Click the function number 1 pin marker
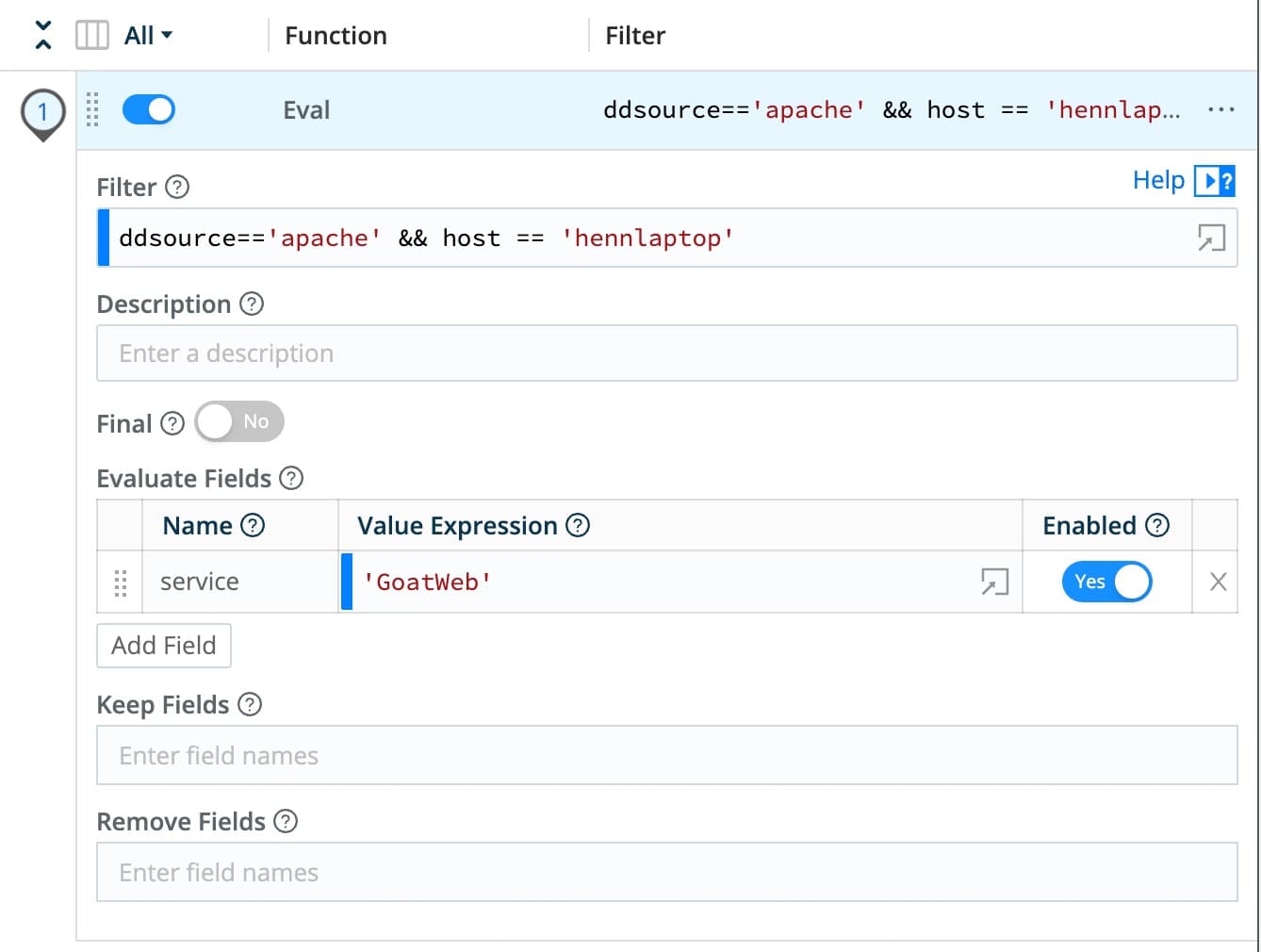Image resolution: width=1261 pixels, height=952 pixels. click(42, 113)
